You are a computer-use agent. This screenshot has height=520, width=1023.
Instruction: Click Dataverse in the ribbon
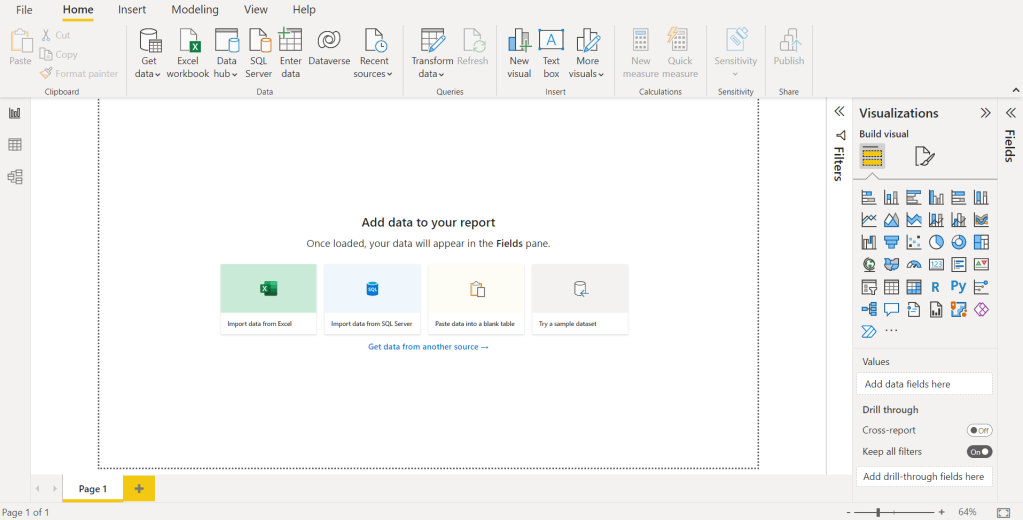tap(329, 48)
